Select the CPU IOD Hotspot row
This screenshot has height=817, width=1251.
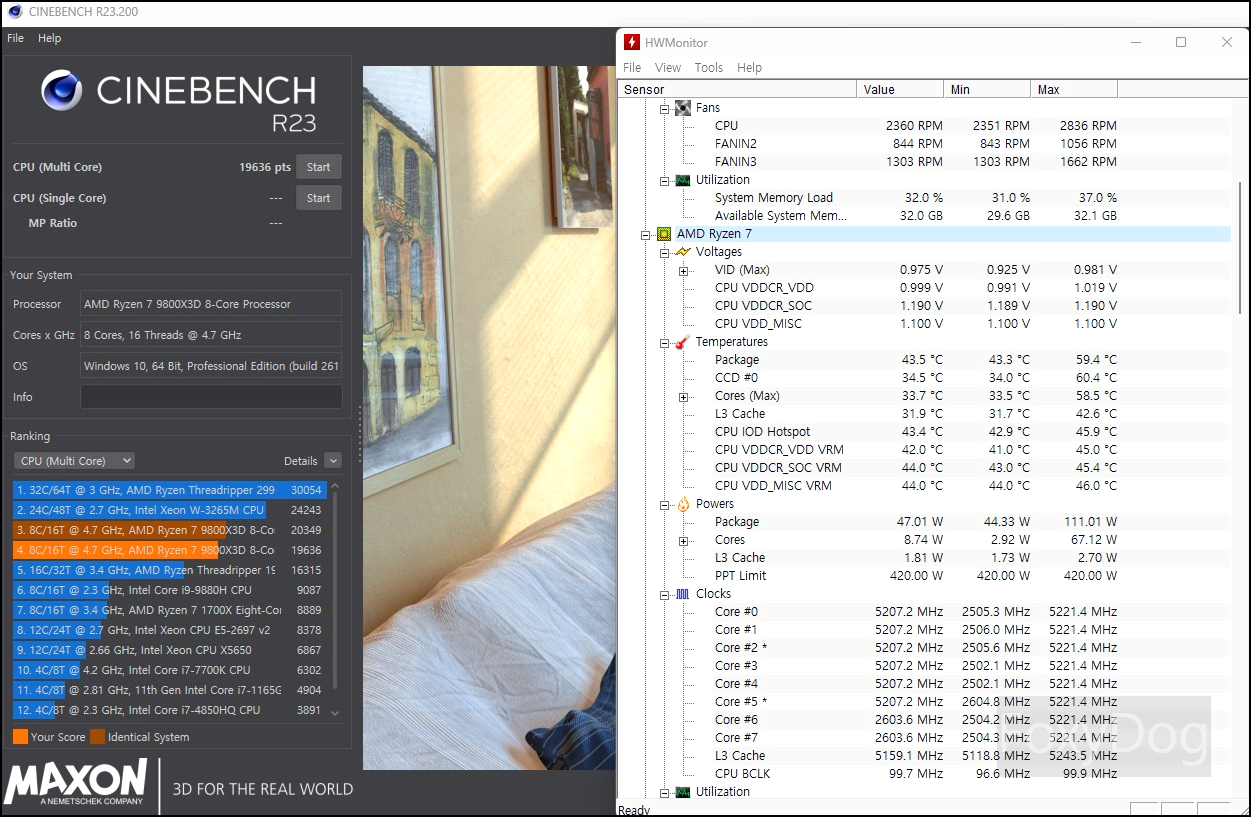tap(925, 432)
